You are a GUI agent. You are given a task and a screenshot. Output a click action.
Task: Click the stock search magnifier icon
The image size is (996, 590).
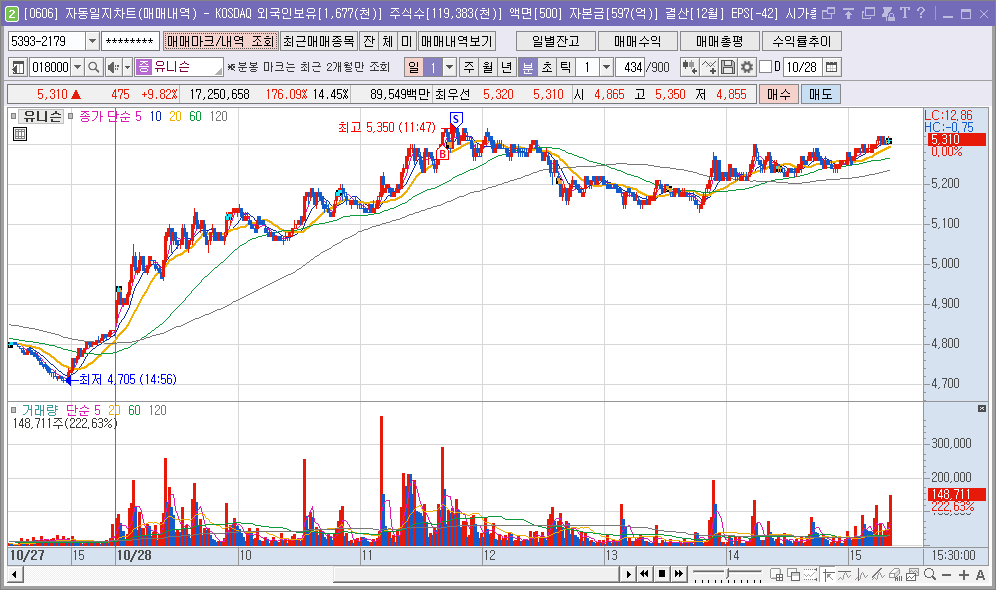pos(93,67)
